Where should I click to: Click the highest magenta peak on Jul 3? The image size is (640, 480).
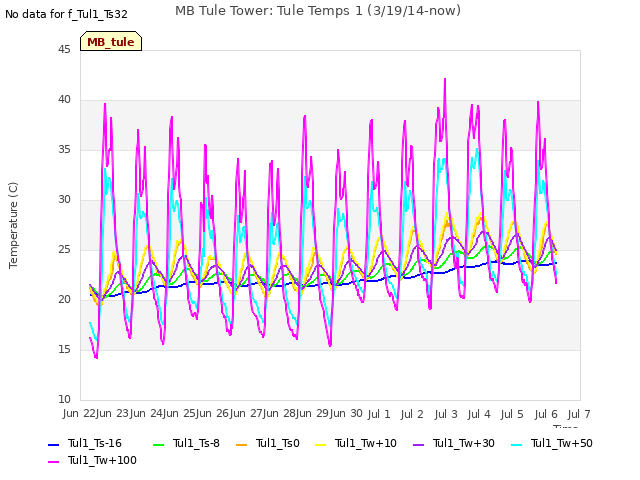[445, 79]
